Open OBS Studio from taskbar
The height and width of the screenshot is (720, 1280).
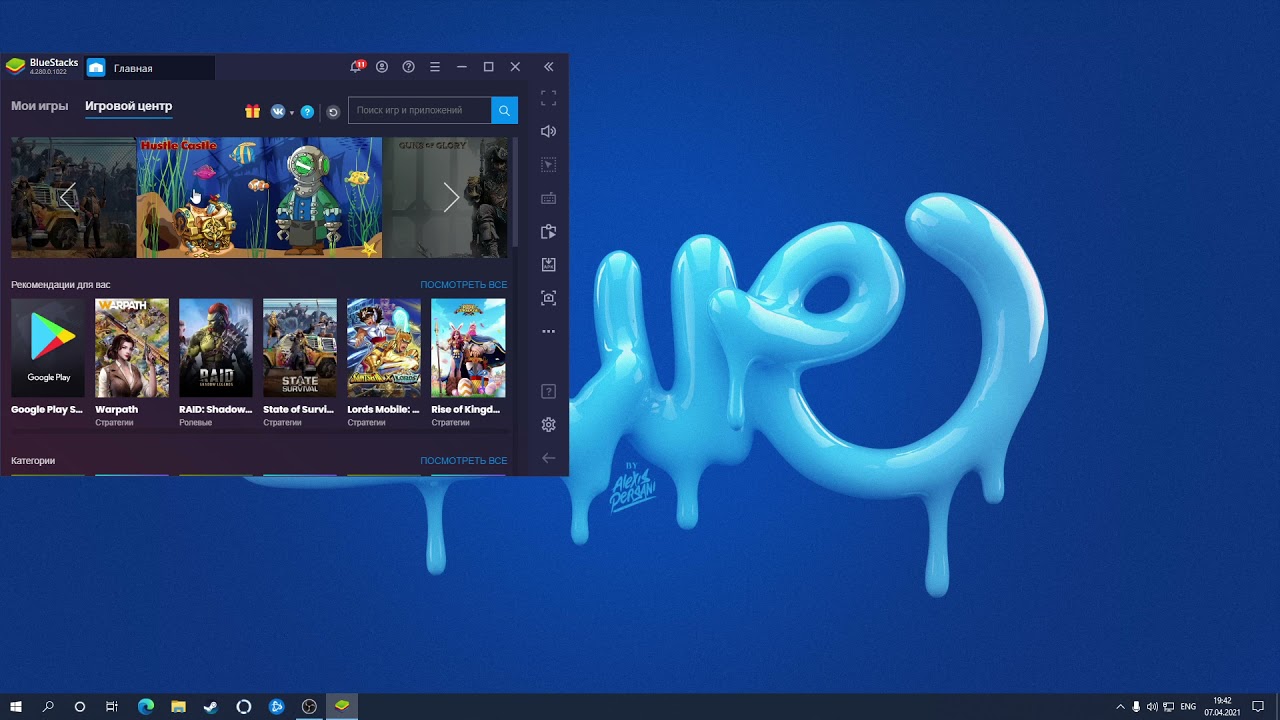pyautogui.click(x=309, y=706)
